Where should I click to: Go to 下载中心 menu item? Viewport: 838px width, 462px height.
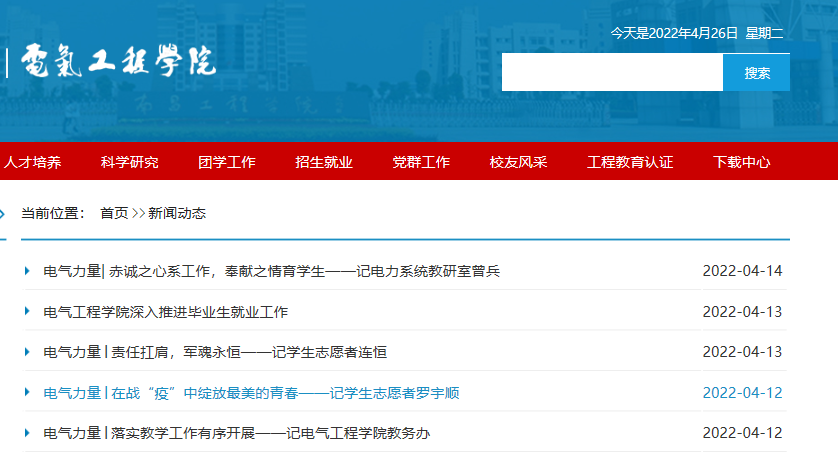741,162
